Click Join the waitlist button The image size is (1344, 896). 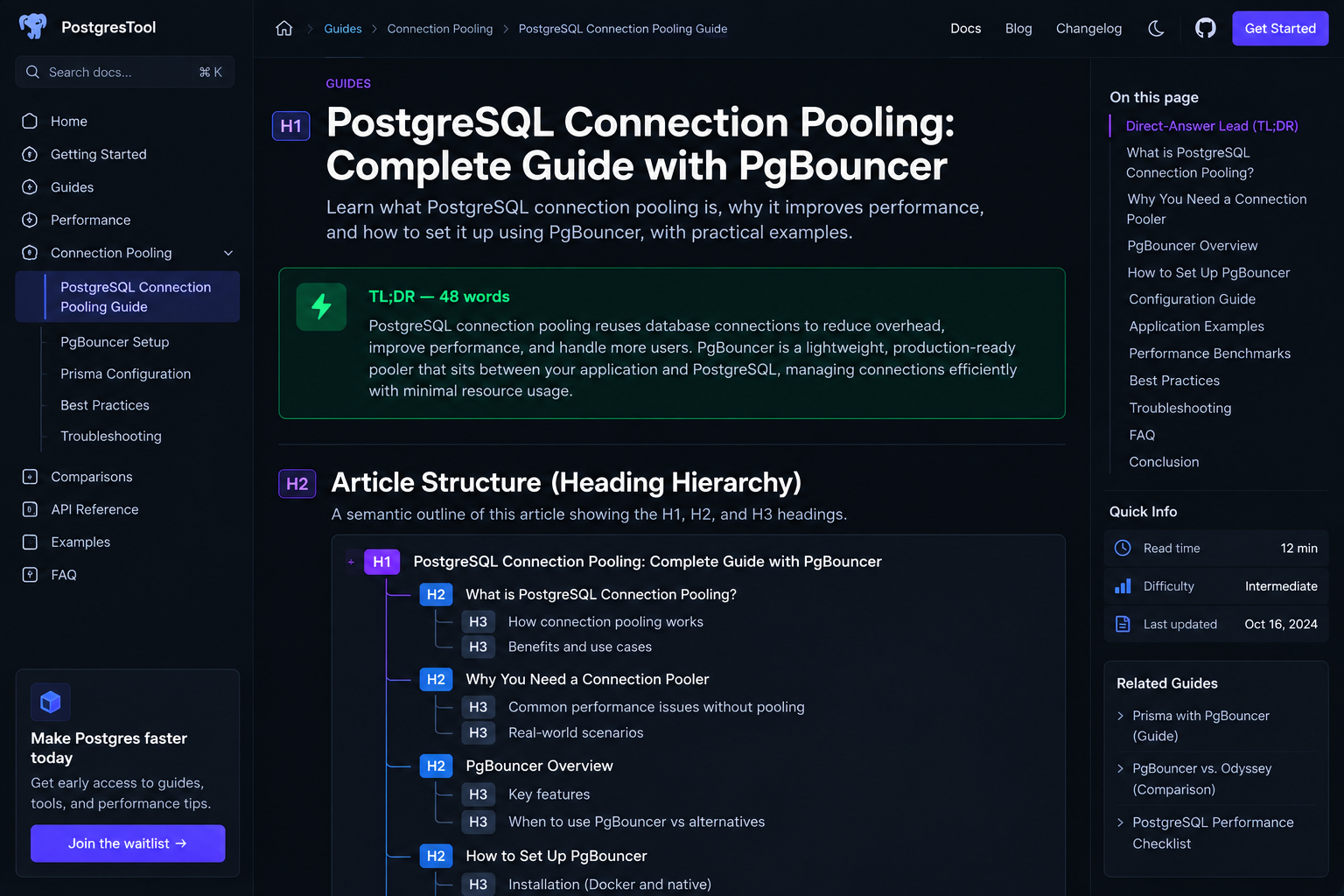(x=128, y=843)
